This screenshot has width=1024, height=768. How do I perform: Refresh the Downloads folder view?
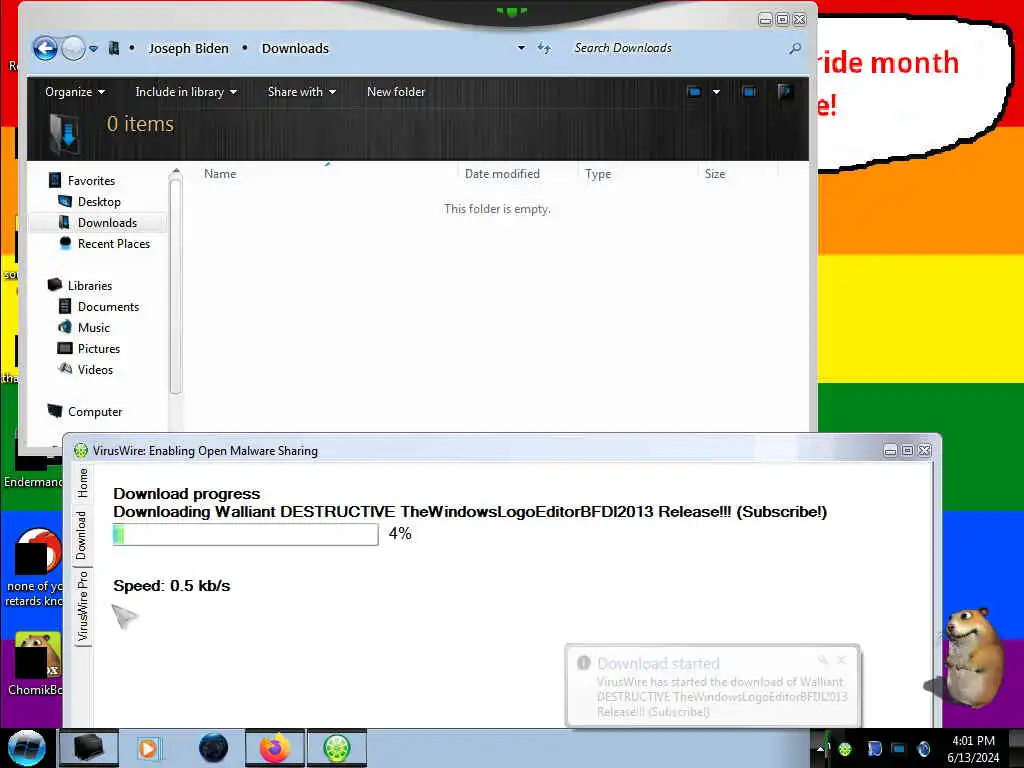pos(544,48)
